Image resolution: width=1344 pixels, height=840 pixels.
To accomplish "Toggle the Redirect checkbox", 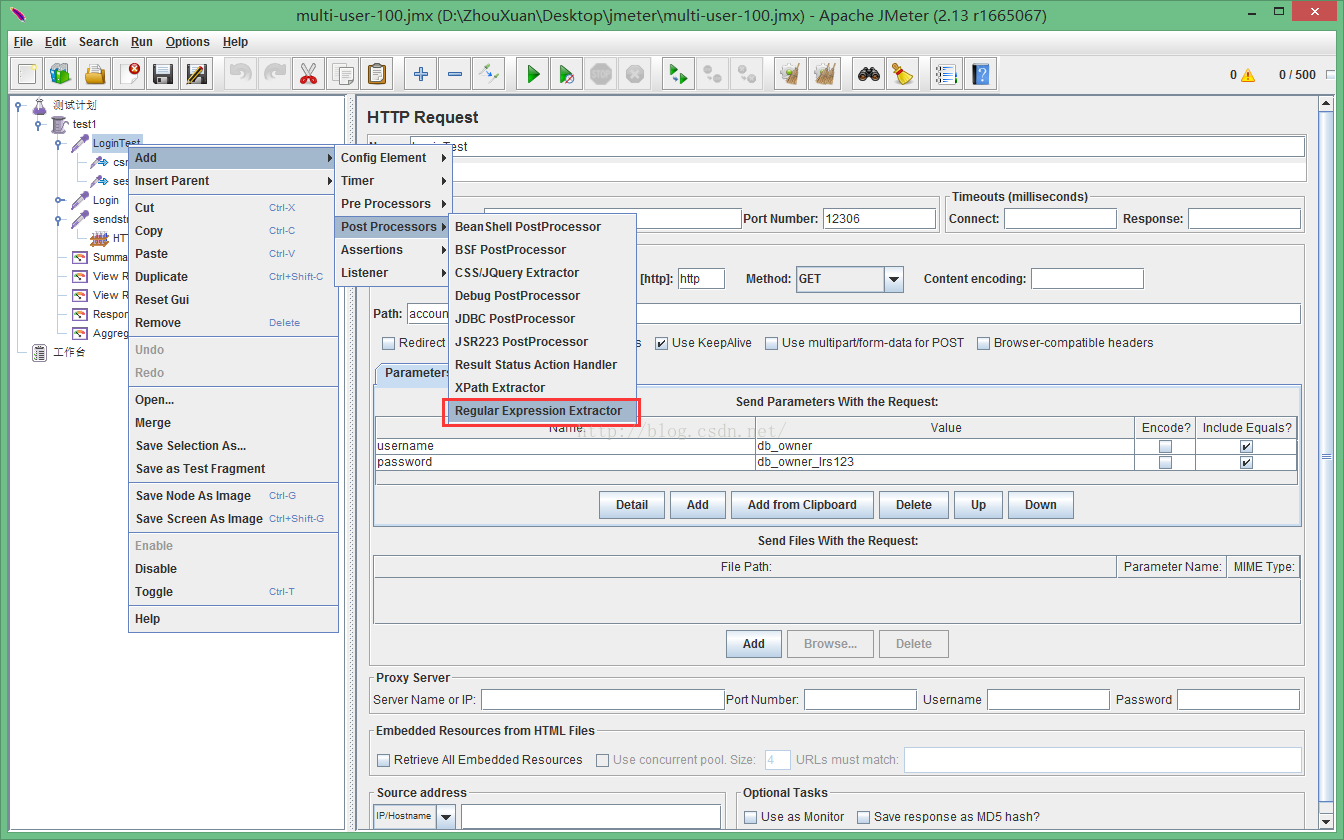I will (x=389, y=343).
